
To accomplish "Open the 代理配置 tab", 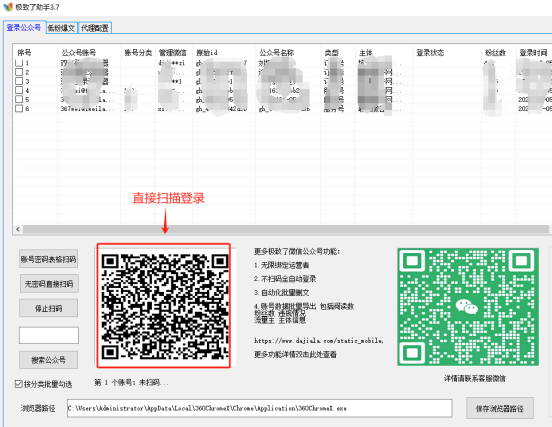I will coord(95,28).
